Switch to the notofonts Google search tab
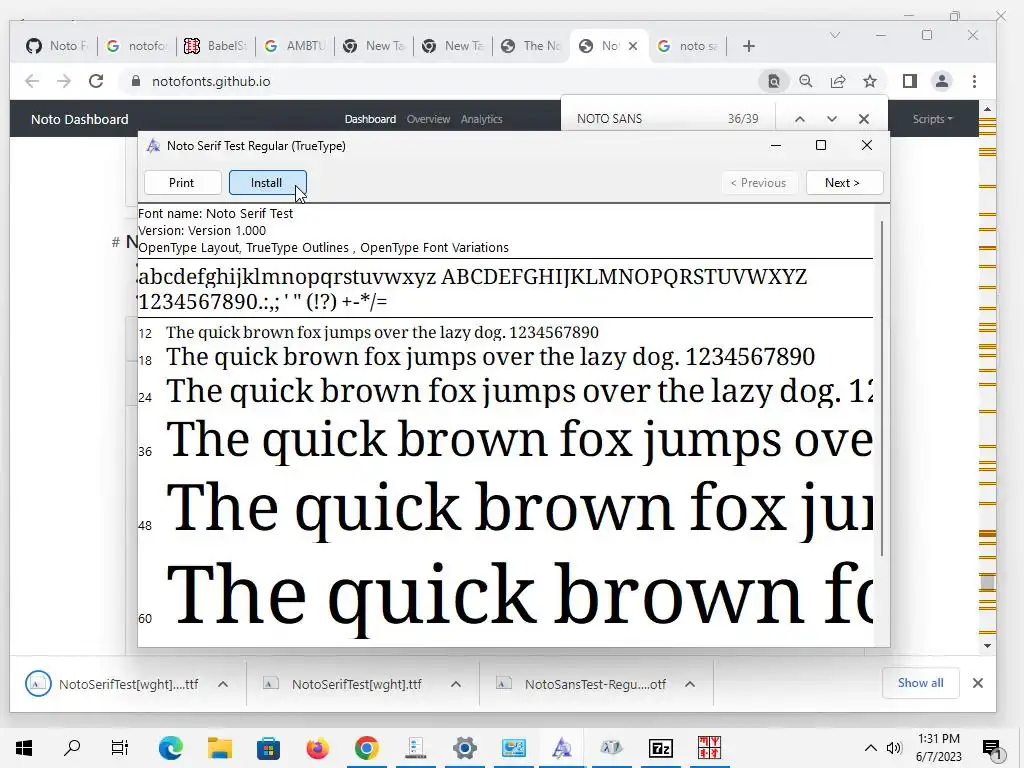The width and height of the screenshot is (1024, 768). click(137, 46)
